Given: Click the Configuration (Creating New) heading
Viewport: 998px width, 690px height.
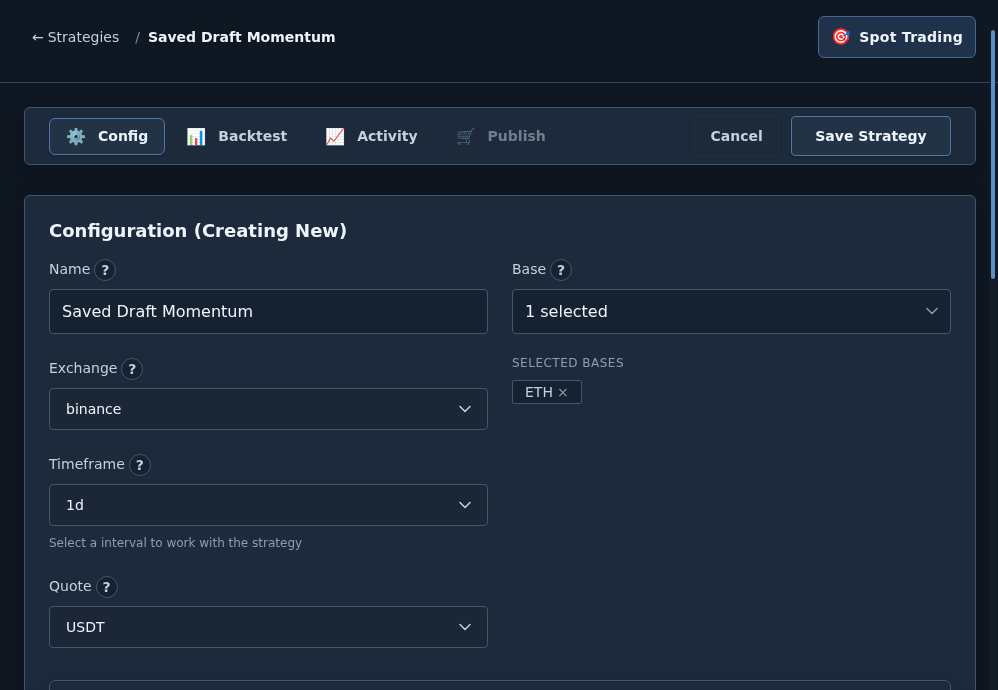Looking at the screenshot, I should click(198, 230).
